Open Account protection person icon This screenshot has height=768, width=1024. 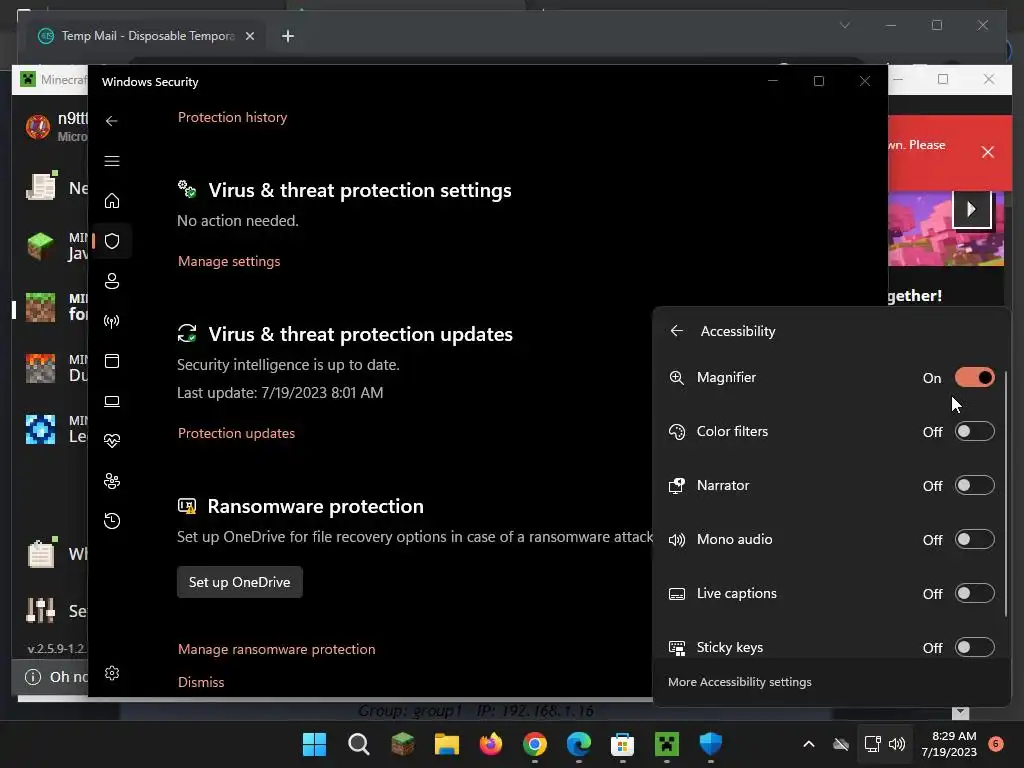[112, 281]
